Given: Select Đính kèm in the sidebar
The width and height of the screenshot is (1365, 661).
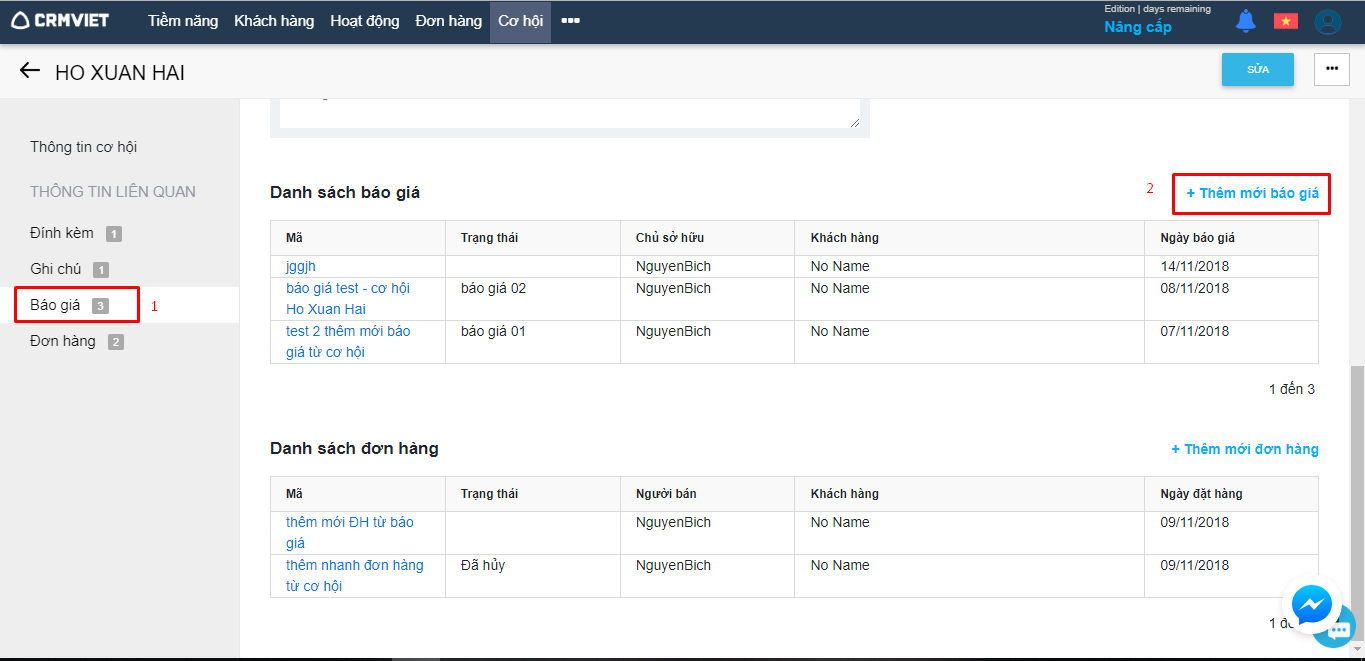Looking at the screenshot, I should tap(62, 233).
